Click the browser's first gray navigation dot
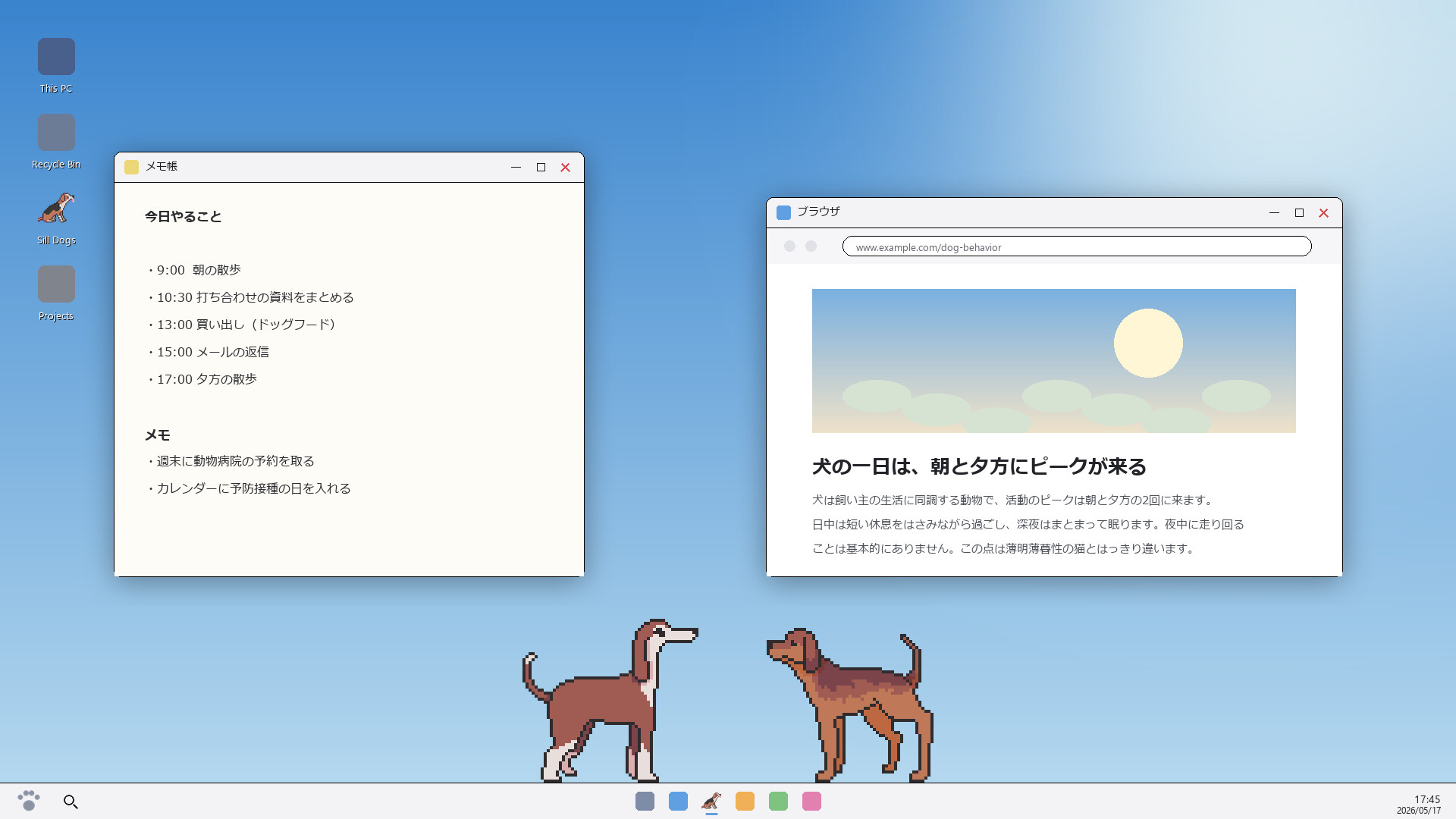Screen dimensions: 1456x819 [x=789, y=246]
